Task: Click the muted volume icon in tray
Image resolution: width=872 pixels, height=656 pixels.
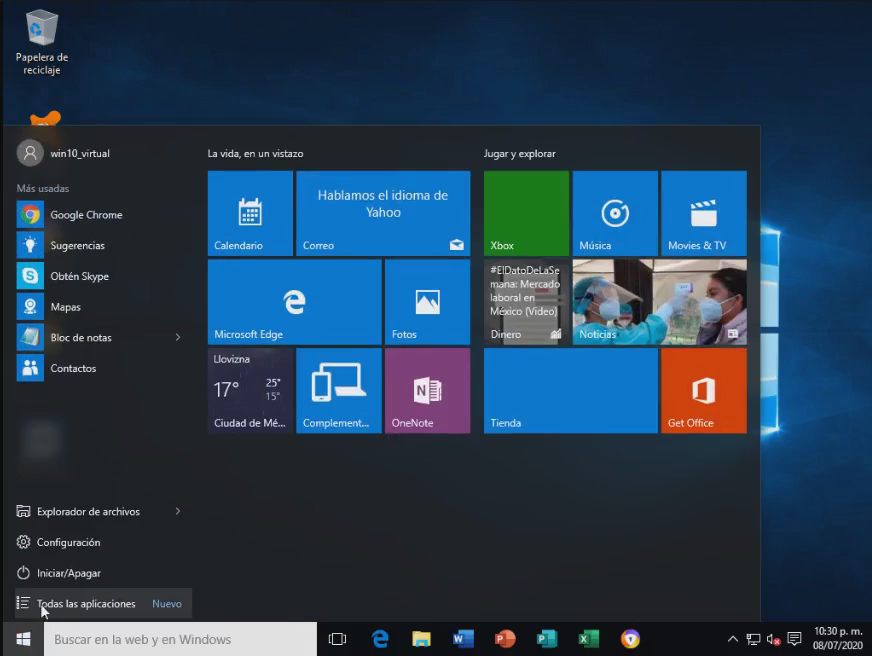Action: tap(773, 639)
